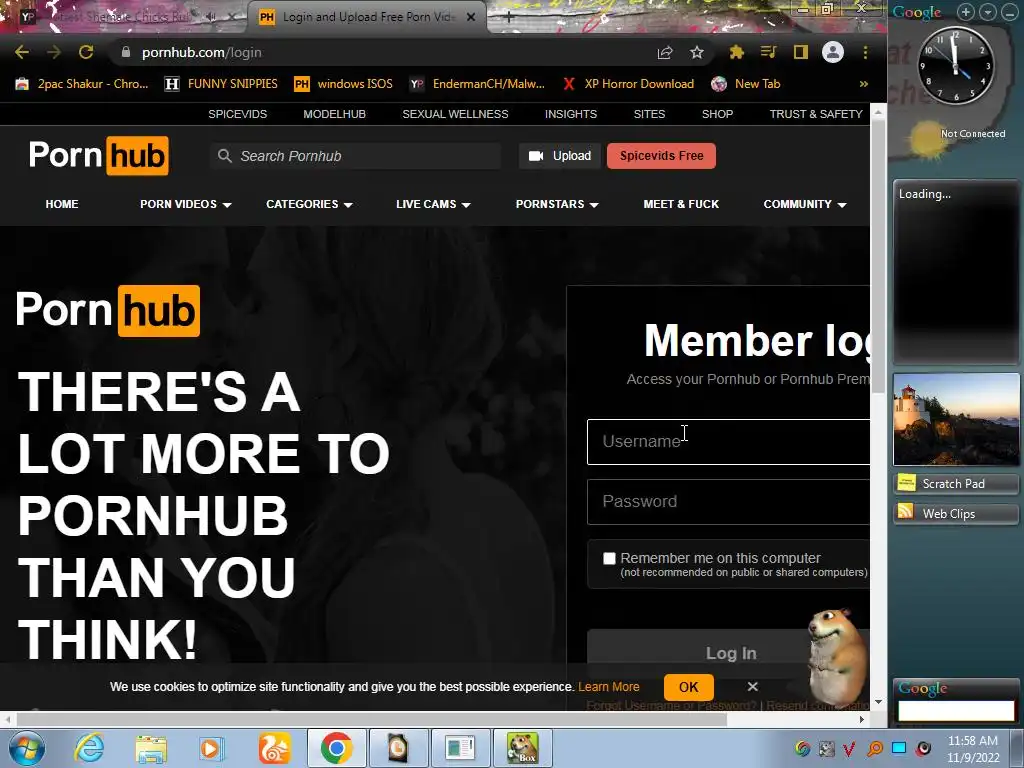Add gadget with sidebar plus icon
Screen dimensions: 1024x768
966,12
